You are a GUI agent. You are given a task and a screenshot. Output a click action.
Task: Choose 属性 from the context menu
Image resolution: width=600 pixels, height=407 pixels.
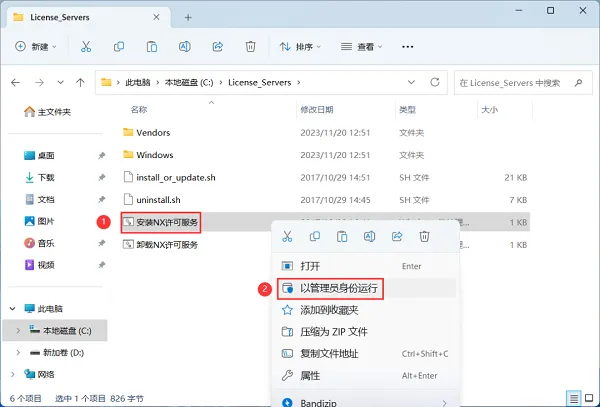pos(365,376)
